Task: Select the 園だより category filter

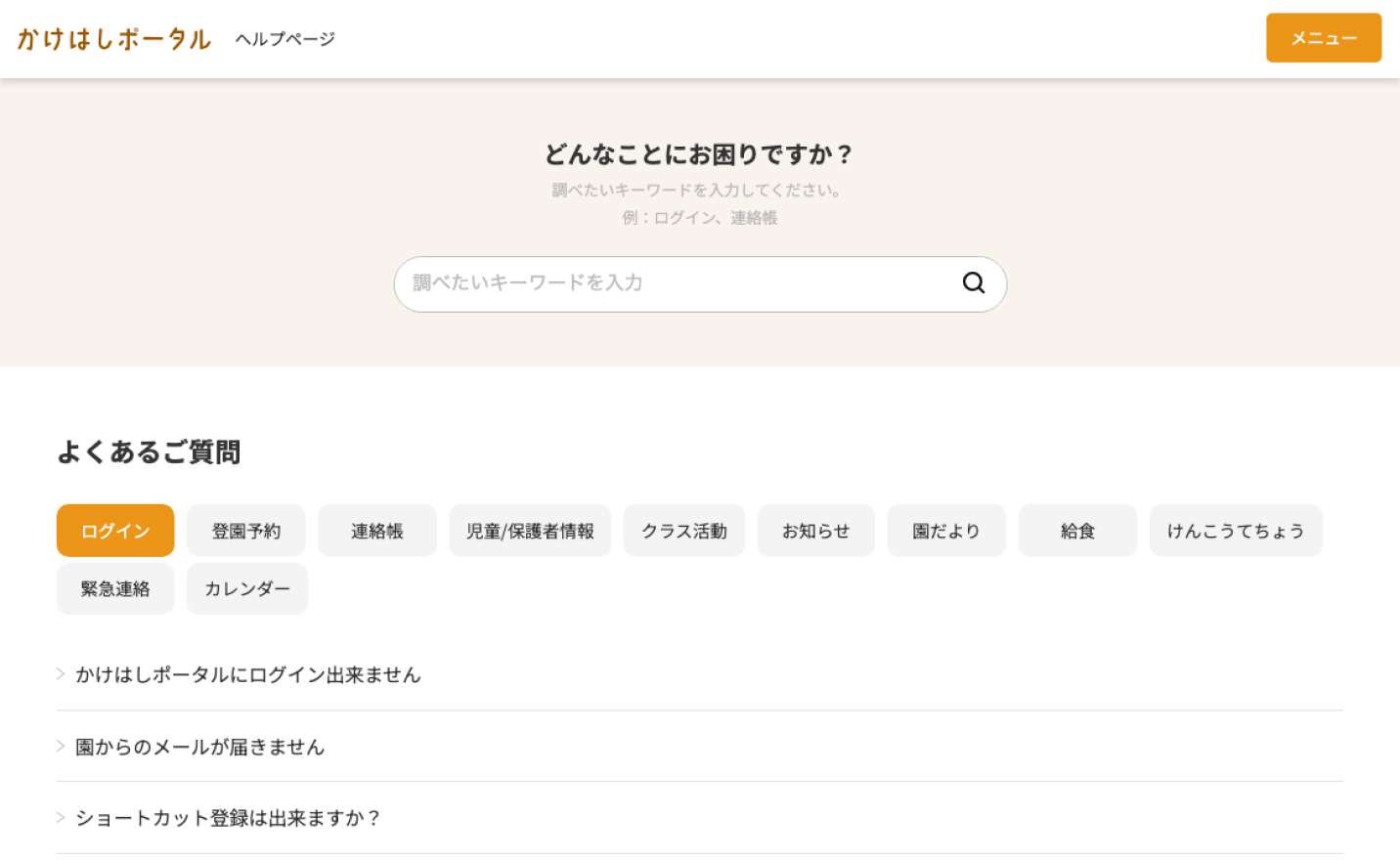Action: click(945, 530)
